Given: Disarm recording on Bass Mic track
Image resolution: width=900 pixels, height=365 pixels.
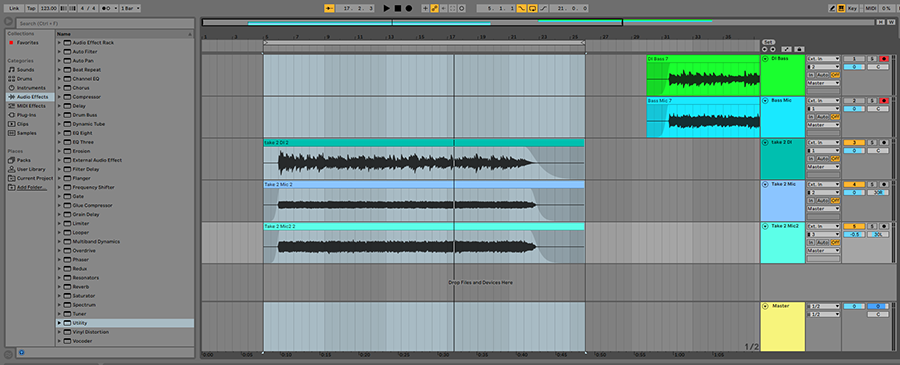Looking at the screenshot, I should coord(884,100).
